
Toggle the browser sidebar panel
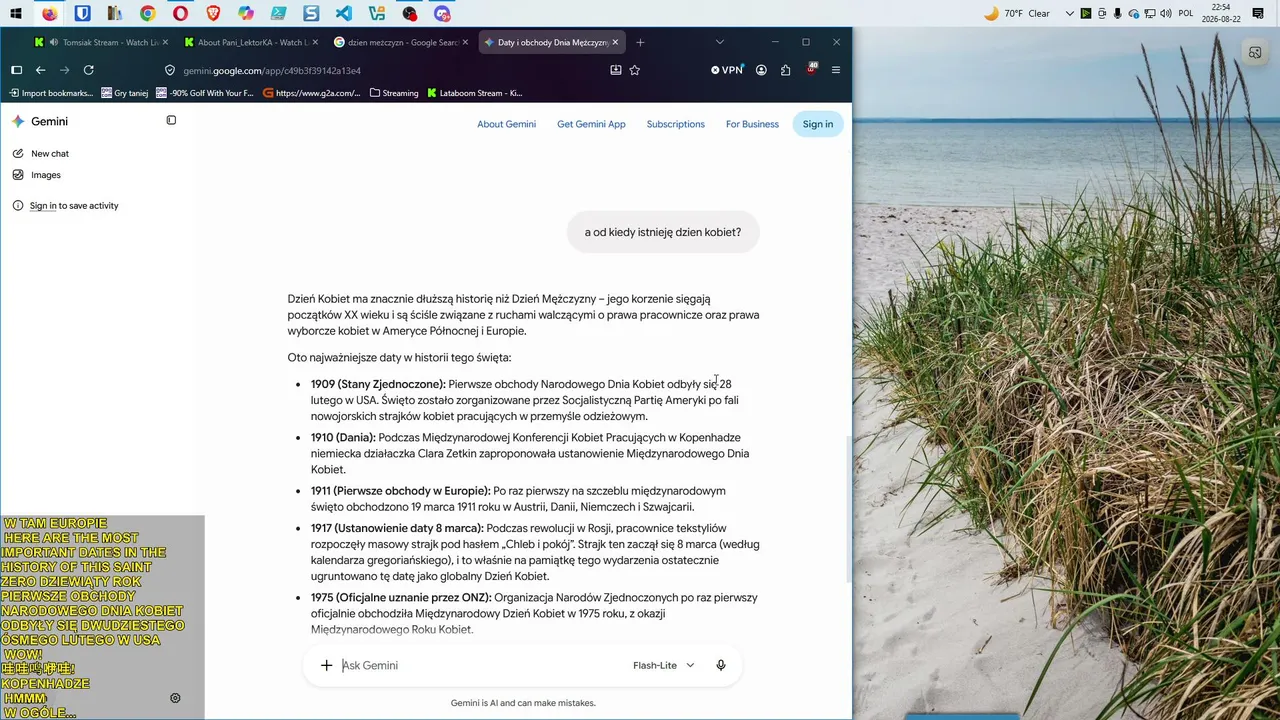coord(16,70)
